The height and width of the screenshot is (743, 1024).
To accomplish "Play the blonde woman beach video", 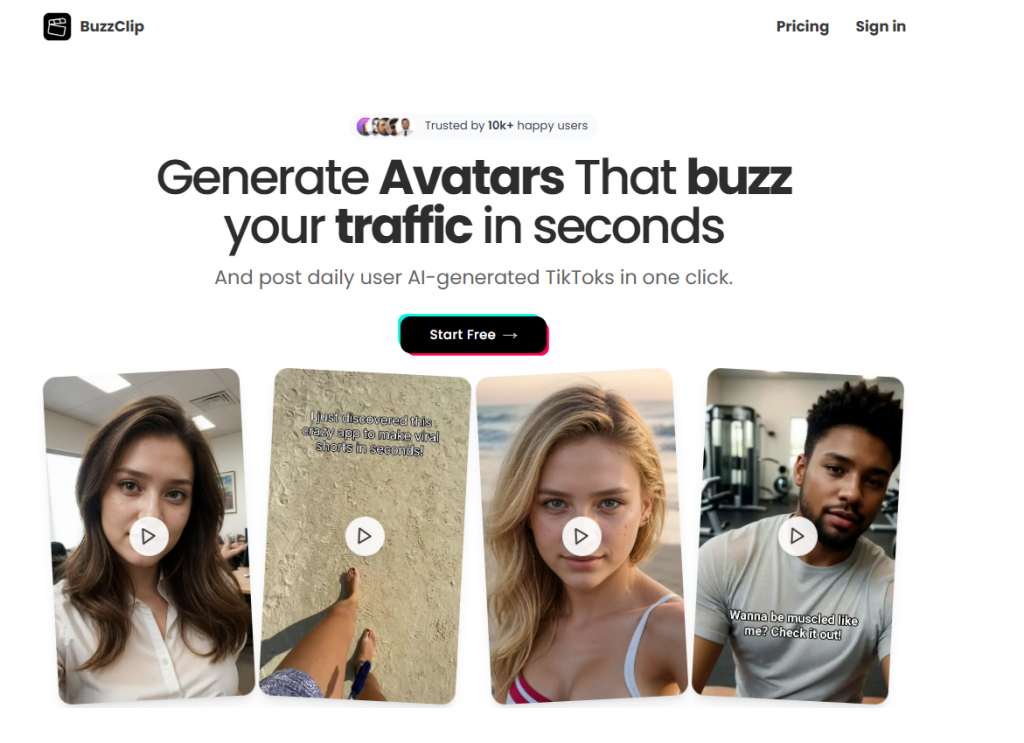I will pyautogui.click(x=581, y=536).
